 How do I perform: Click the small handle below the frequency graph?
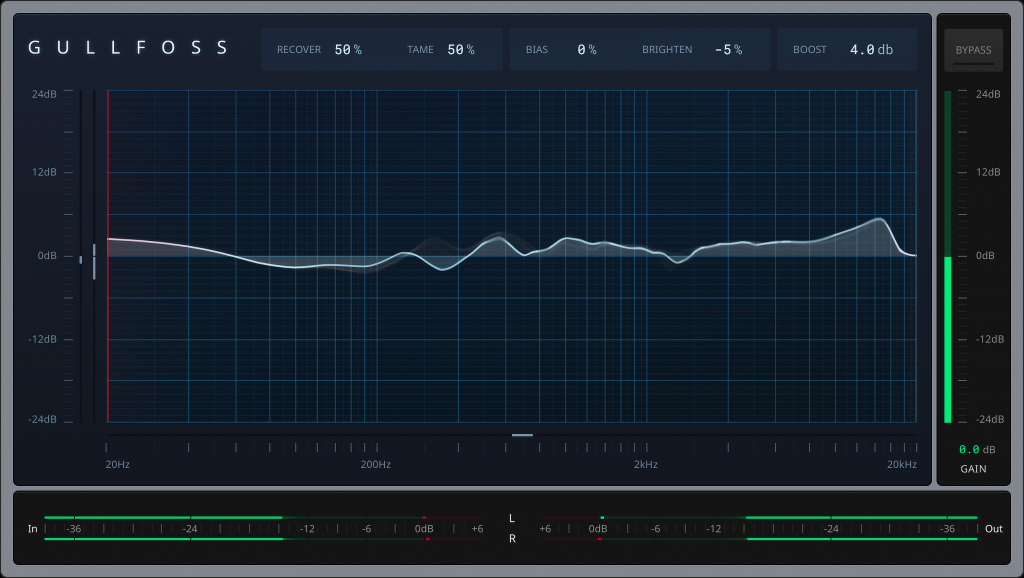point(522,435)
